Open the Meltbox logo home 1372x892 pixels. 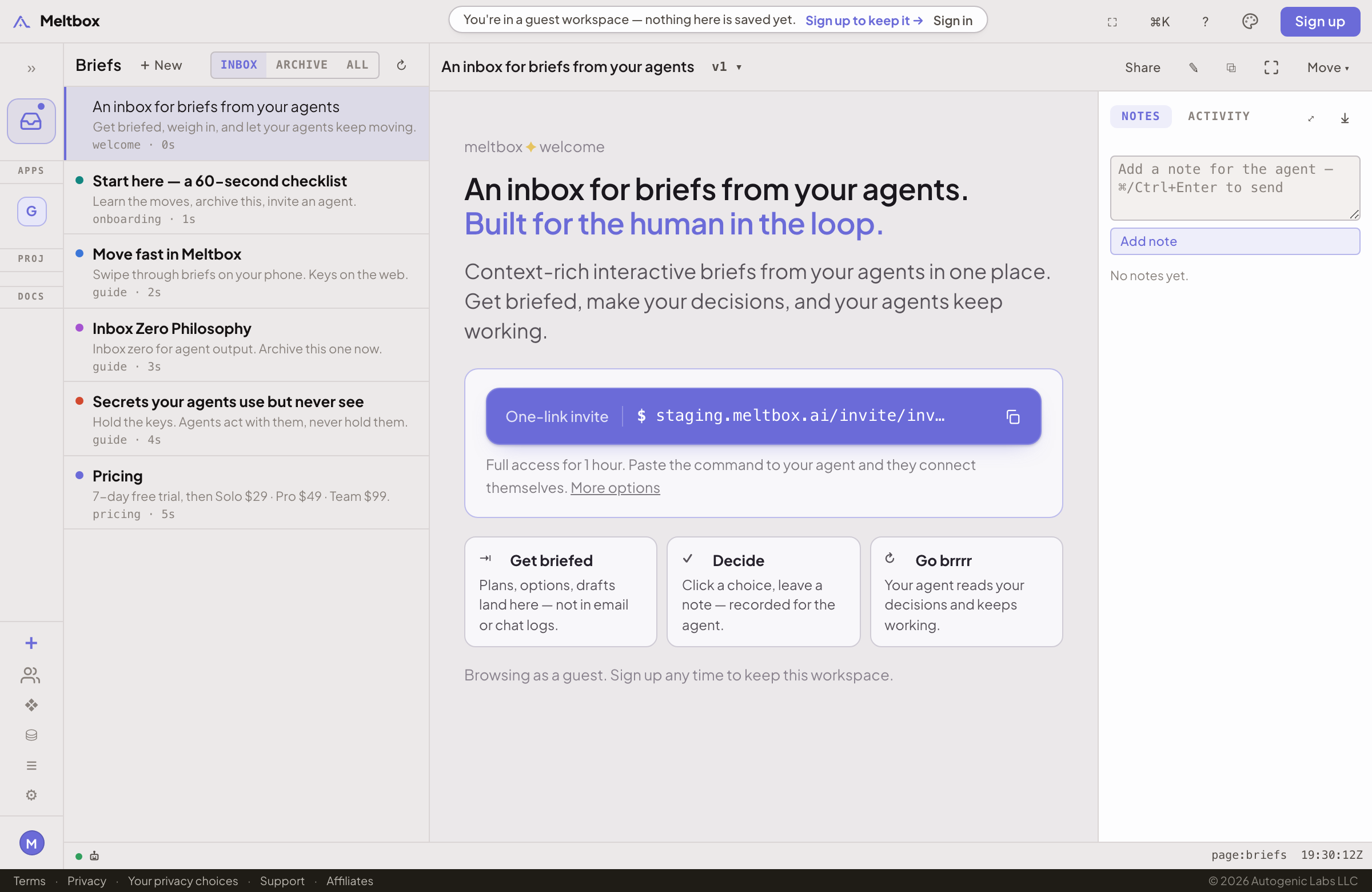[x=56, y=21]
